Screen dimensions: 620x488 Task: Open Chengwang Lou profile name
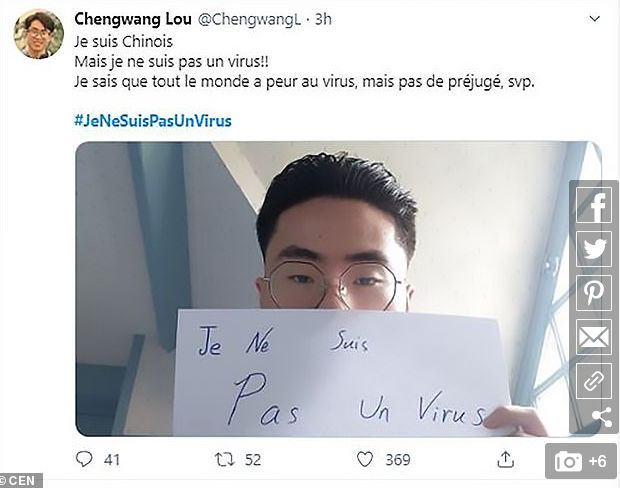[133, 19]
